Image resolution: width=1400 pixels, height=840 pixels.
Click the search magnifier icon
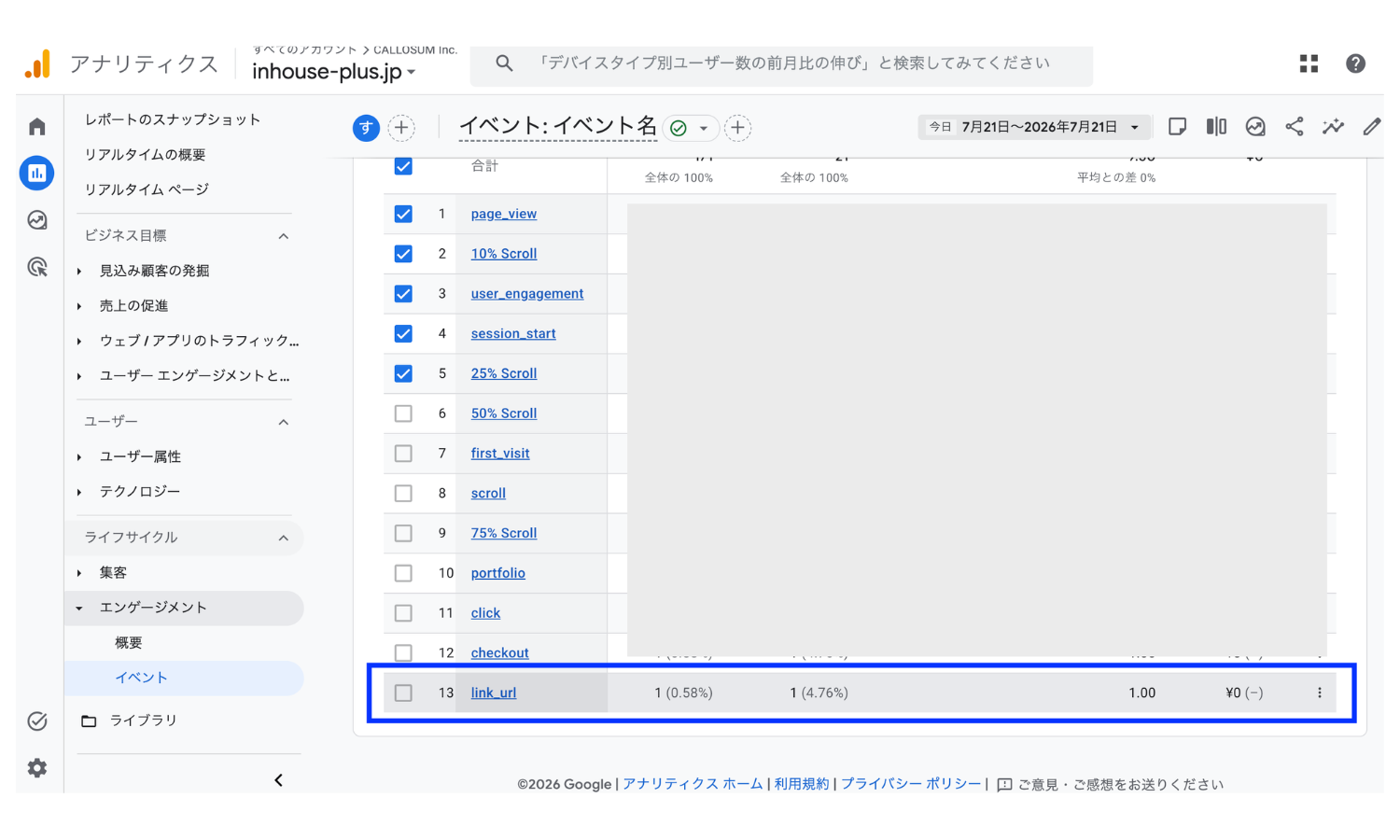click(504, 63)
